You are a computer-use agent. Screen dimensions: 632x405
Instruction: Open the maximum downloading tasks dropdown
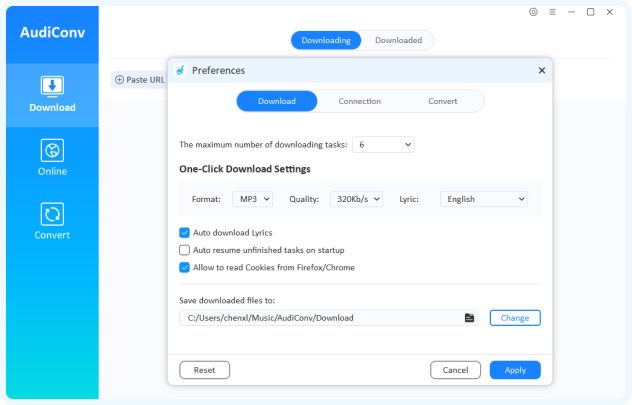coord(383,145)
